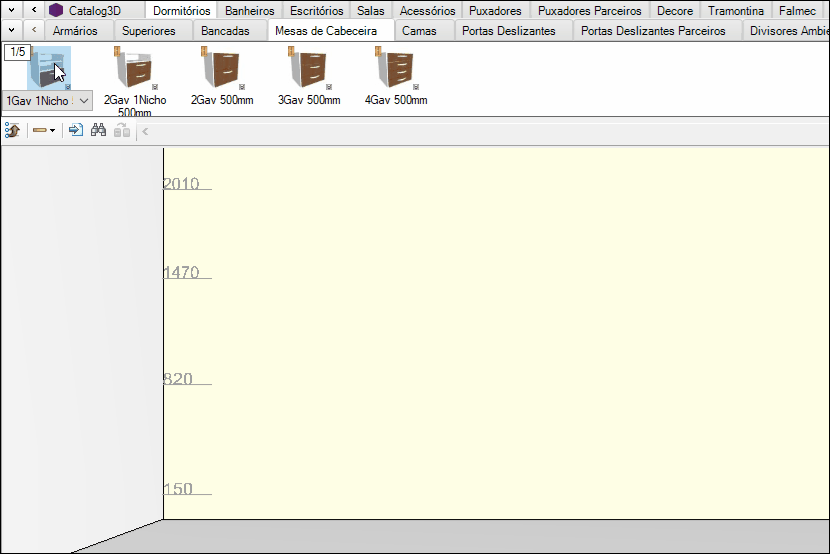Select the 3Gav 500mm nightstand thumbnail
This screenshot has height=554, width=830.
[309, 68]
